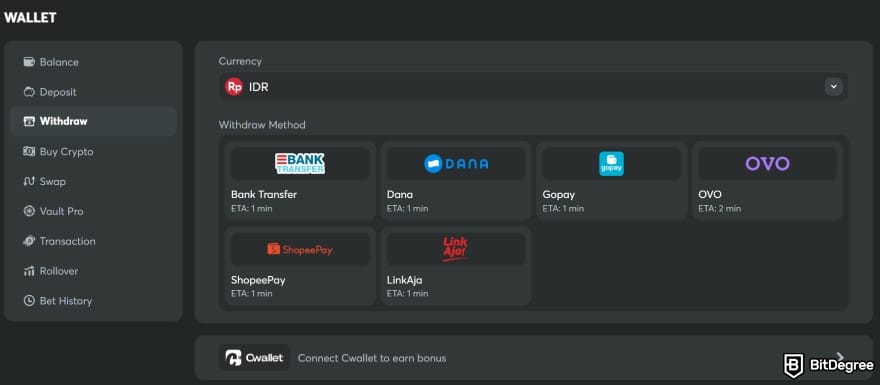Screen dimensions: 880x385
Task: Choose the Gopay withdraw method label
Action: point(558,195)
